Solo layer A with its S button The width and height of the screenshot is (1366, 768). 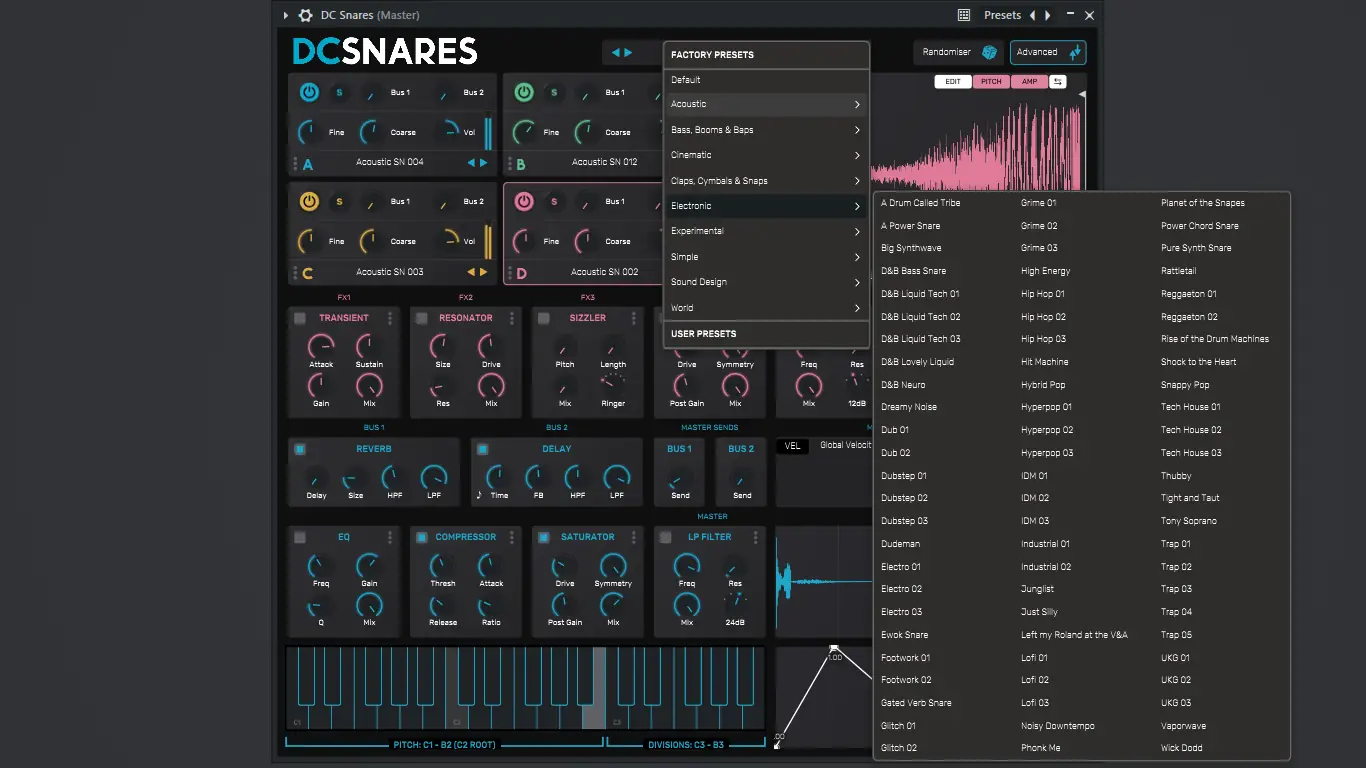[339, 93]
